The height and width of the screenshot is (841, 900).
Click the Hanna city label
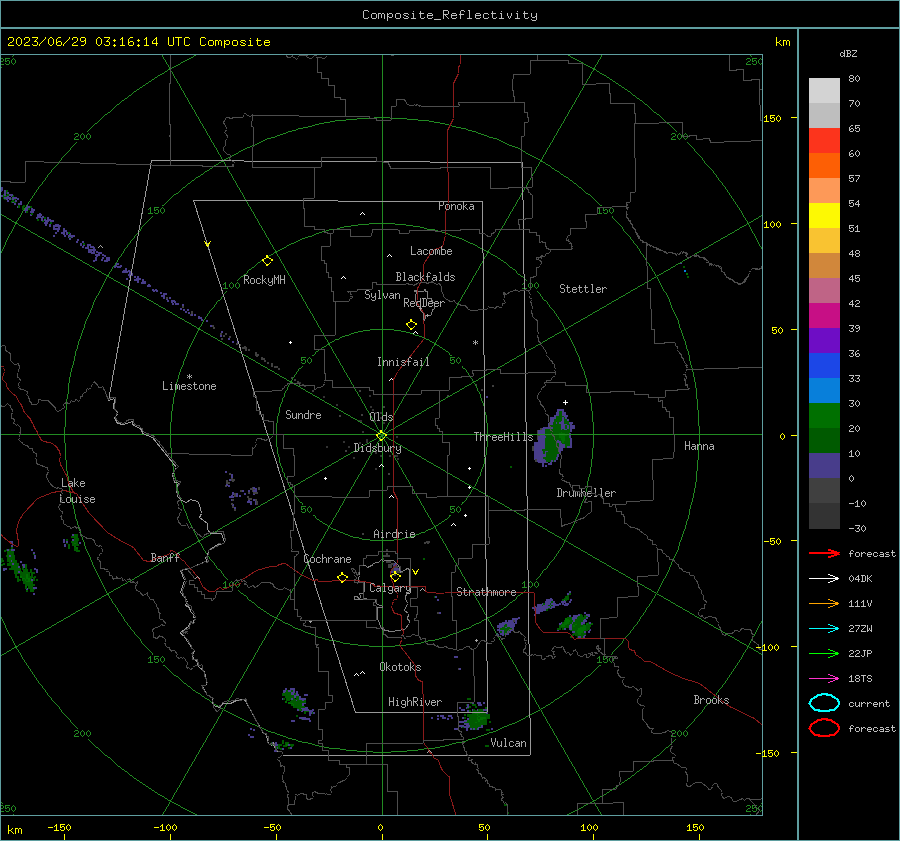tap(699, 446)
